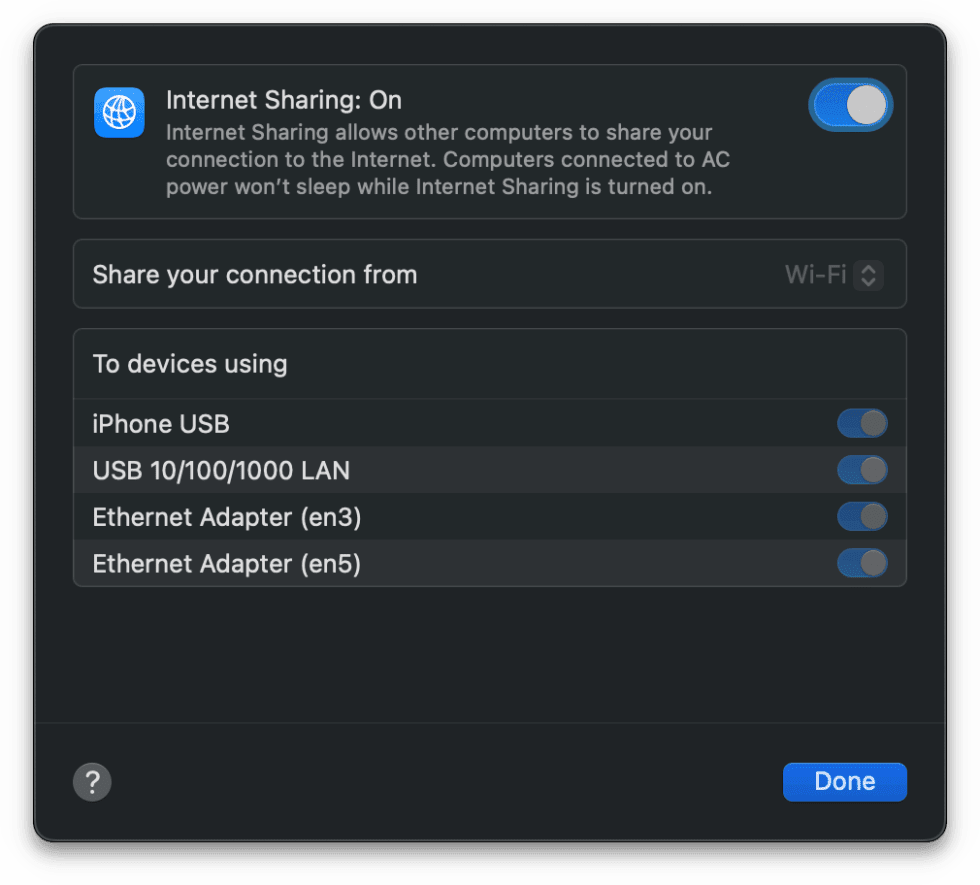The width and height of the screenshot is (980, 885).
Task: Disable the iPhone USB sharing toggle
Action: (862, 423)
